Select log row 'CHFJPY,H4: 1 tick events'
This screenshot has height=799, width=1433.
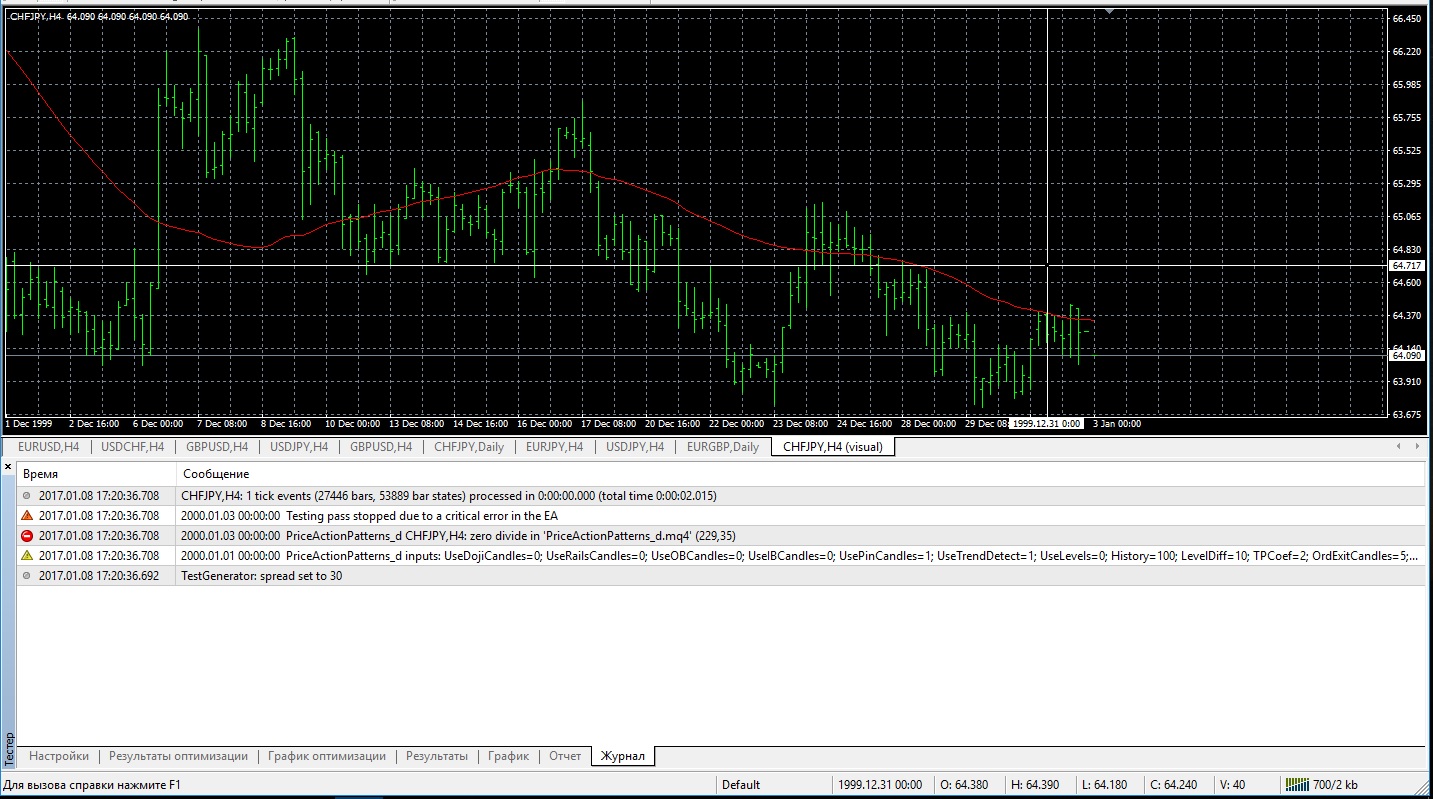(x=721, y=496)
